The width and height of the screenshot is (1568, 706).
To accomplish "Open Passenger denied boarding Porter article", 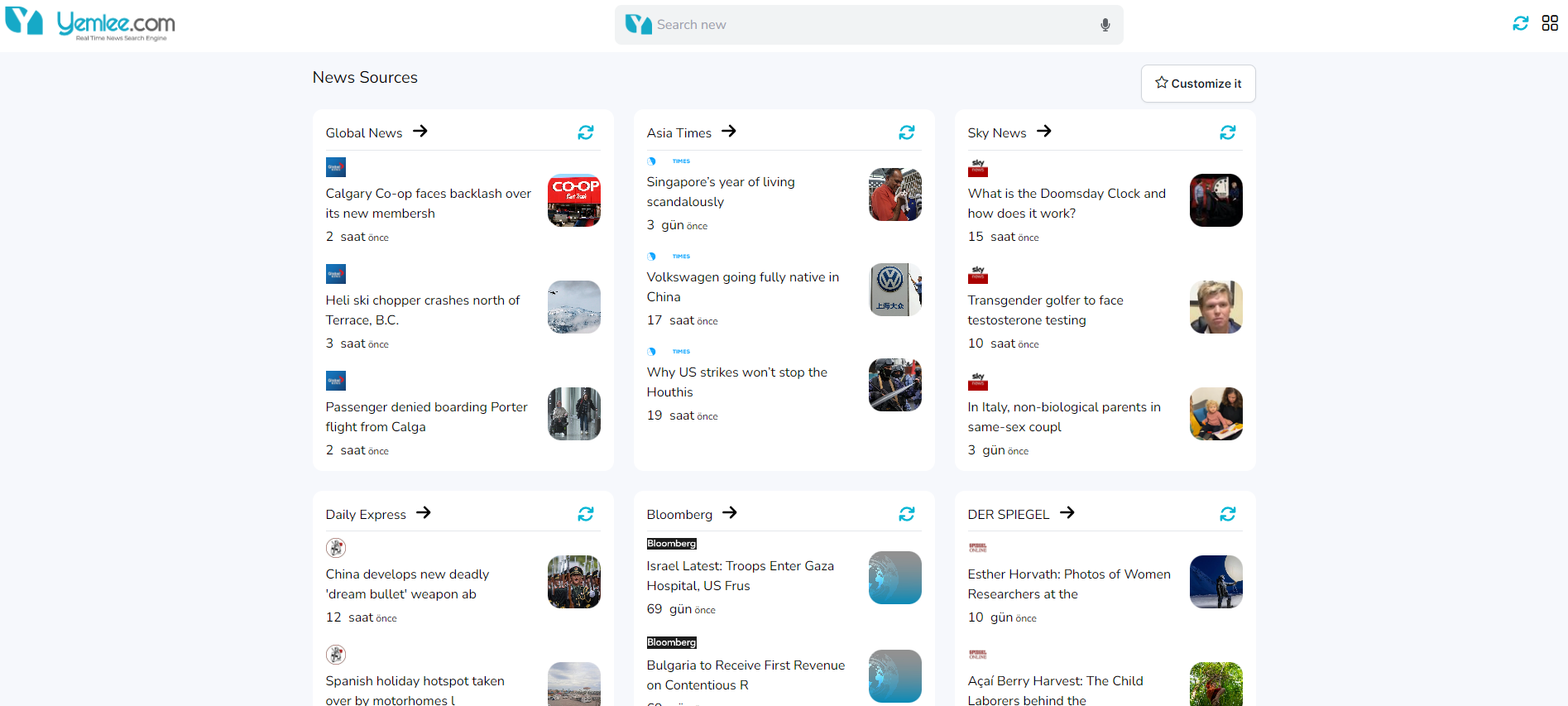I will pyautogui.click(x=426, y=417).
